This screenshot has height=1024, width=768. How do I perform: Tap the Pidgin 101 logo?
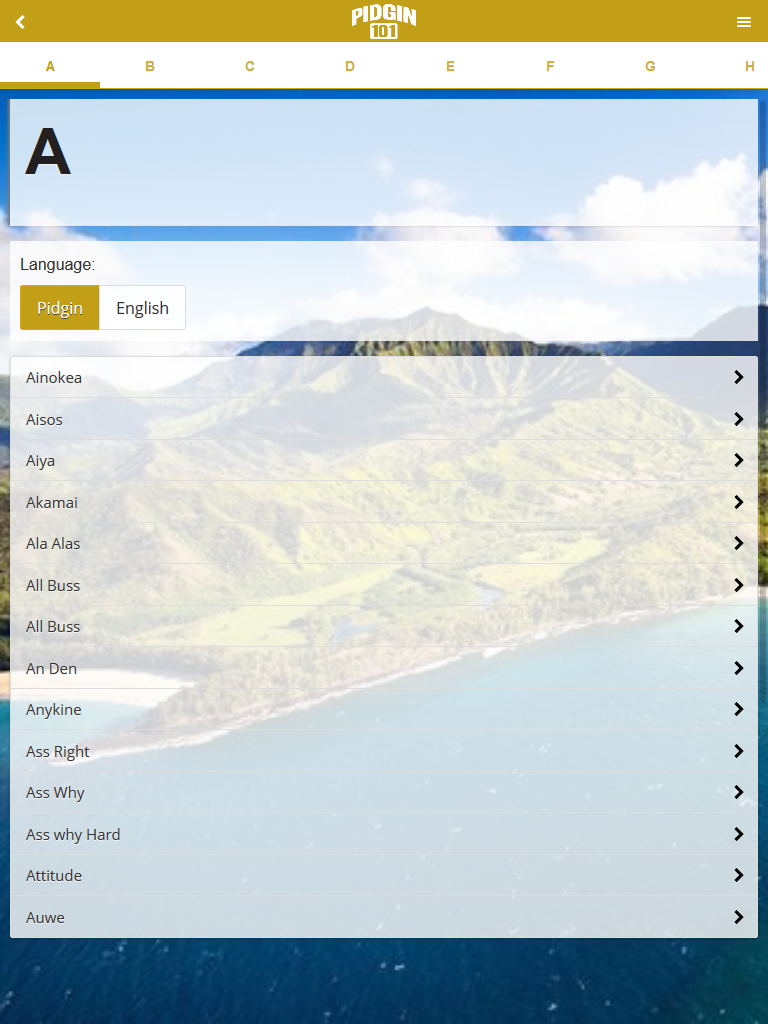click(x=384, y=22)
